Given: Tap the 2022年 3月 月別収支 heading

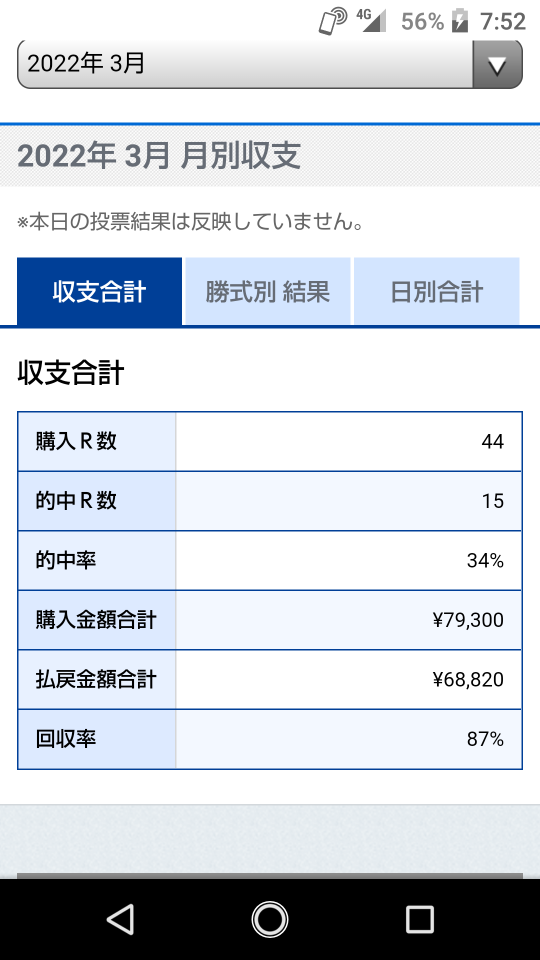Looking at the screenshot, I should pyautogui.click(x=159, y=157).
